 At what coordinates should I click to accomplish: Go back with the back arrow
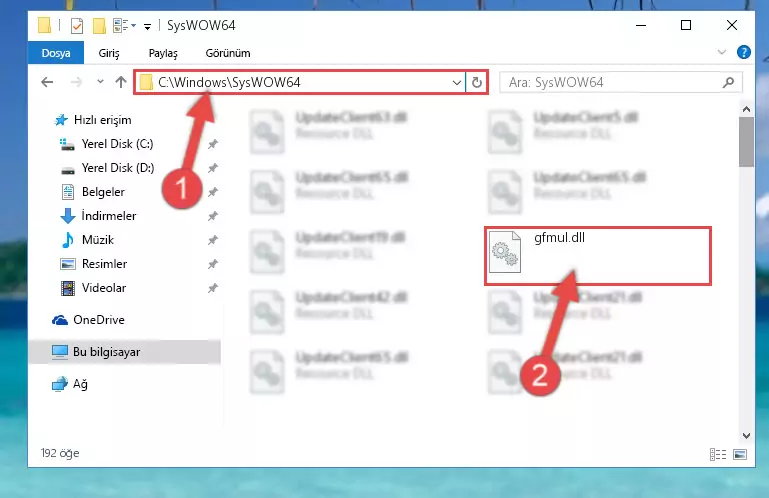47,82
